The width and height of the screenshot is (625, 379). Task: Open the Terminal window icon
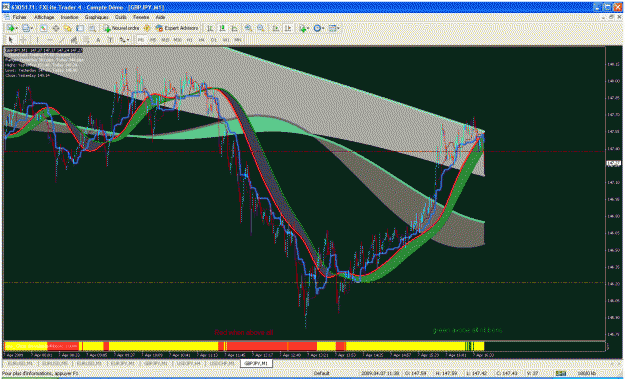pos(80,28)
